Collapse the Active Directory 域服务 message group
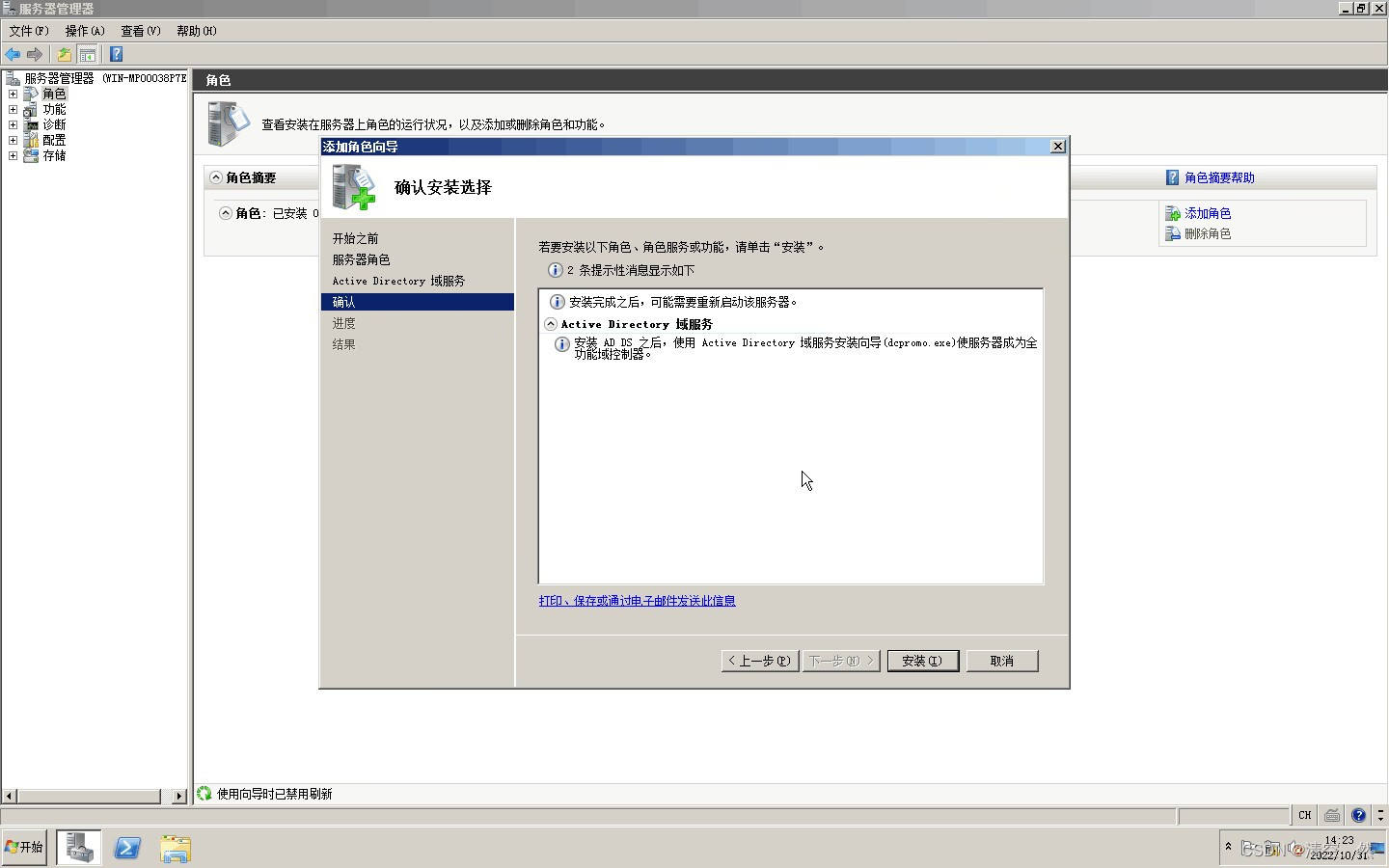This screenshot has height=868, width=1389. coord(551,324)
